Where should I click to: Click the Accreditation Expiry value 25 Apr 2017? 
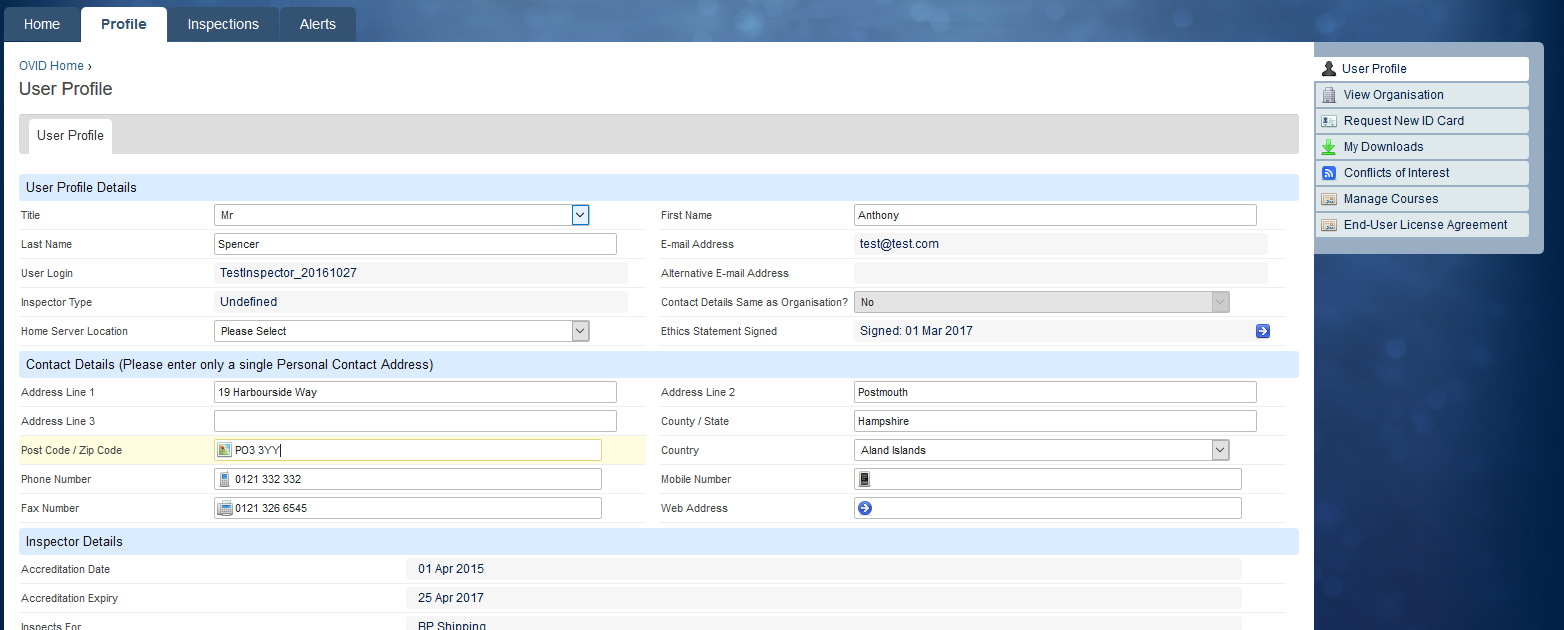click(451, 598)
